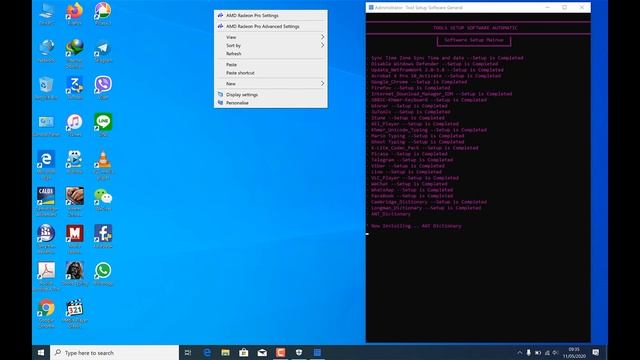Viewport: 640px width, 360px height.
Task: Switch to the console window taskbar icon
Action: click(317, 353)
